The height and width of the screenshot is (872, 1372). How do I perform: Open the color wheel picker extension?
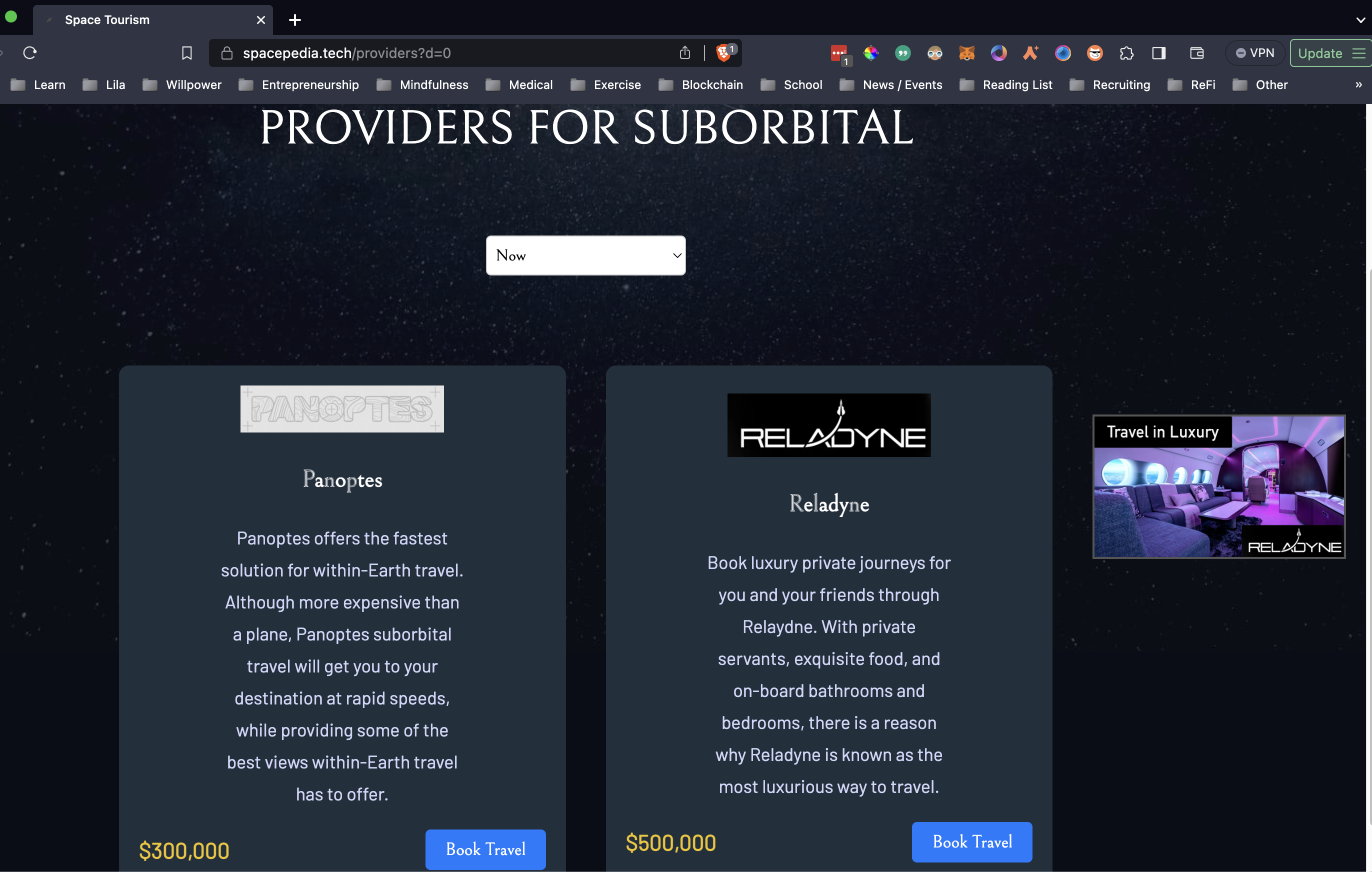pos(870,53)
